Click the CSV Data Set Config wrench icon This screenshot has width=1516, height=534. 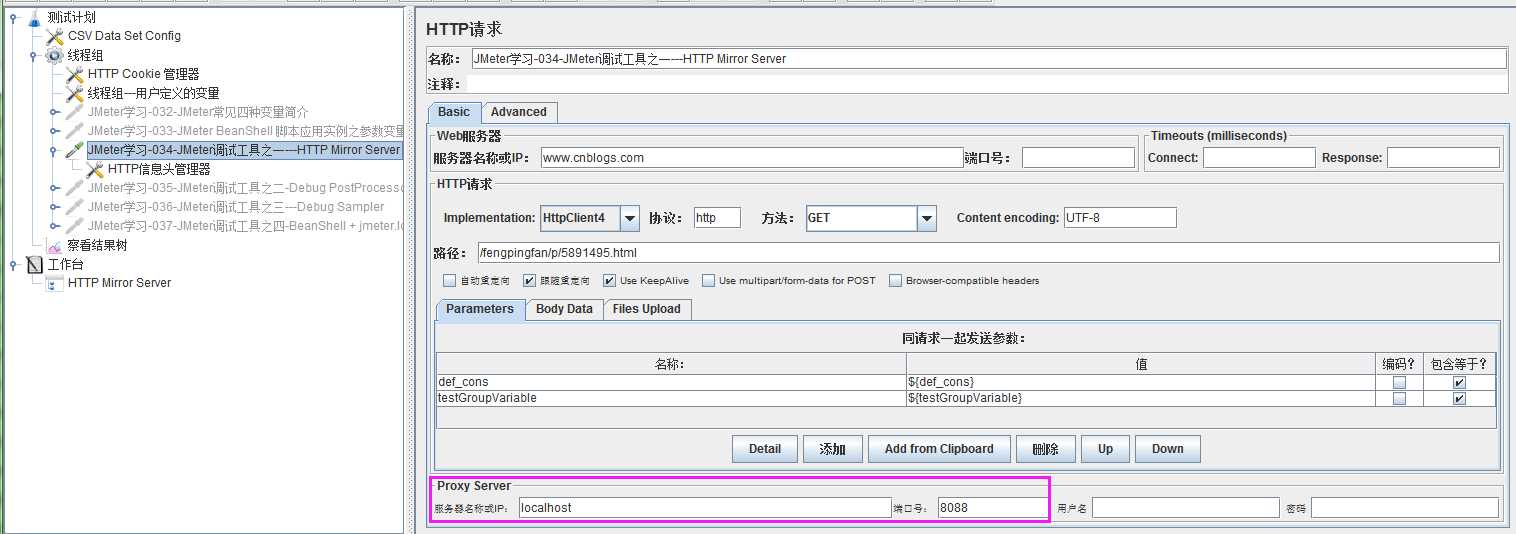tap(54, 36)
